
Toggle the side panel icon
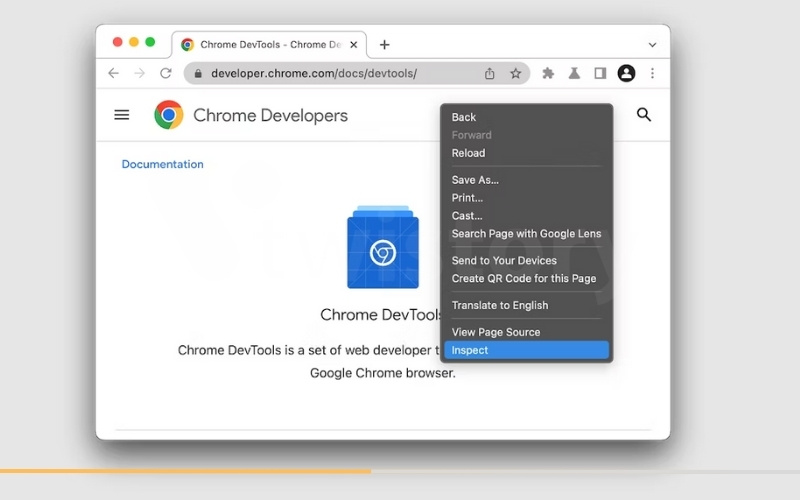click(x=600, y=73)
